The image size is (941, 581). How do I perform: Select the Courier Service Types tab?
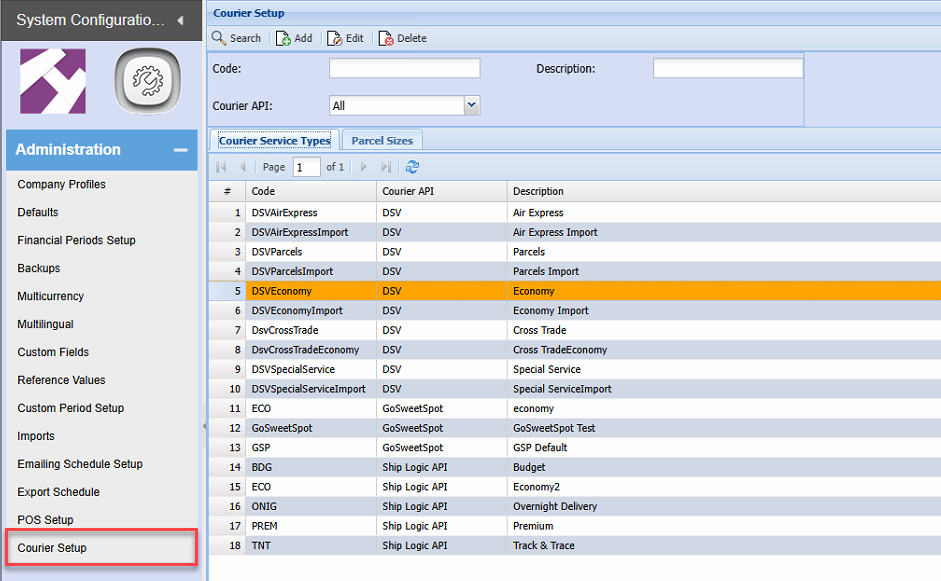tap(274, 141)
